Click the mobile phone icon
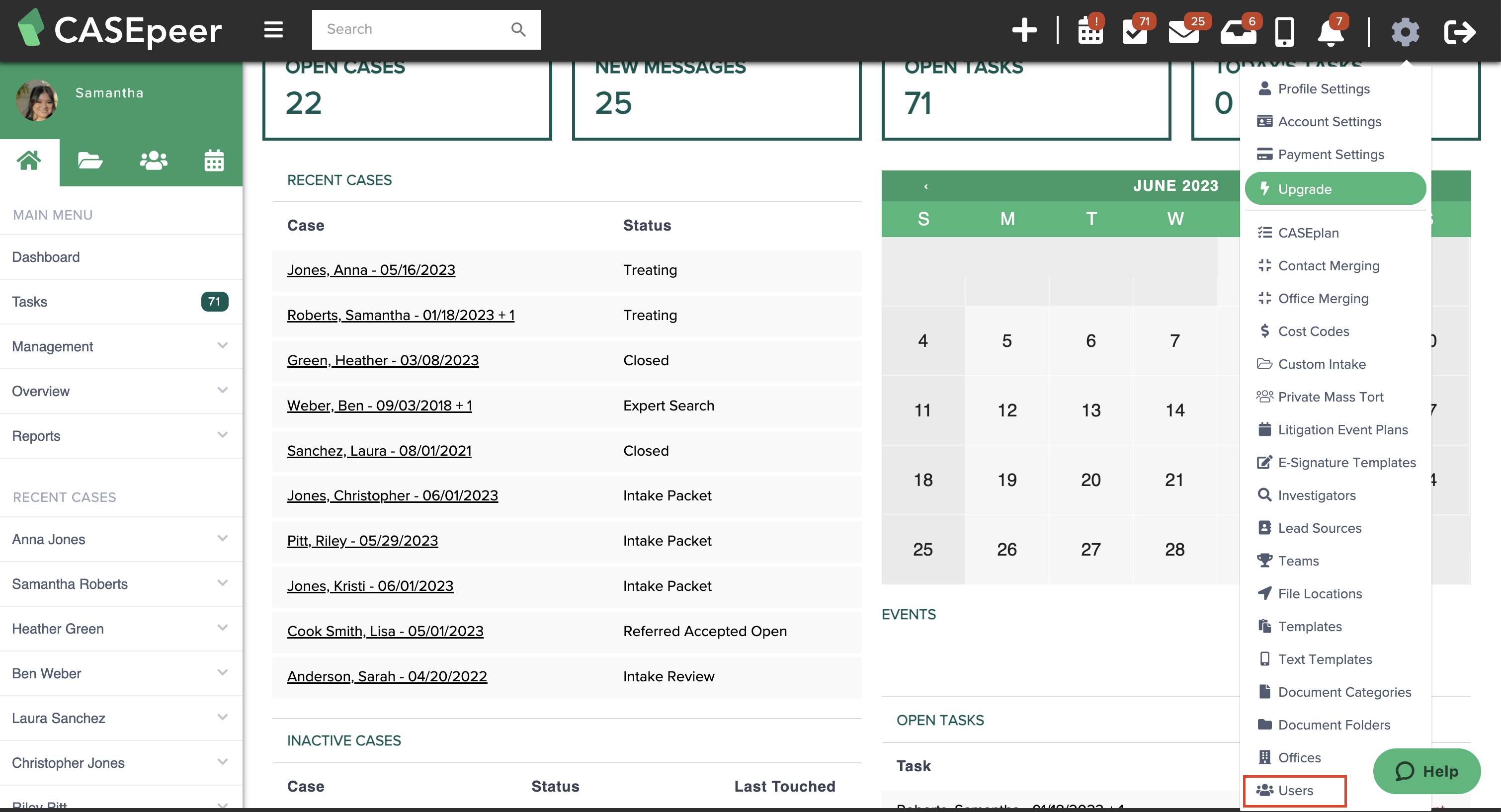This screenshot has height=812, width=1501. click(x=1284, y=31)
